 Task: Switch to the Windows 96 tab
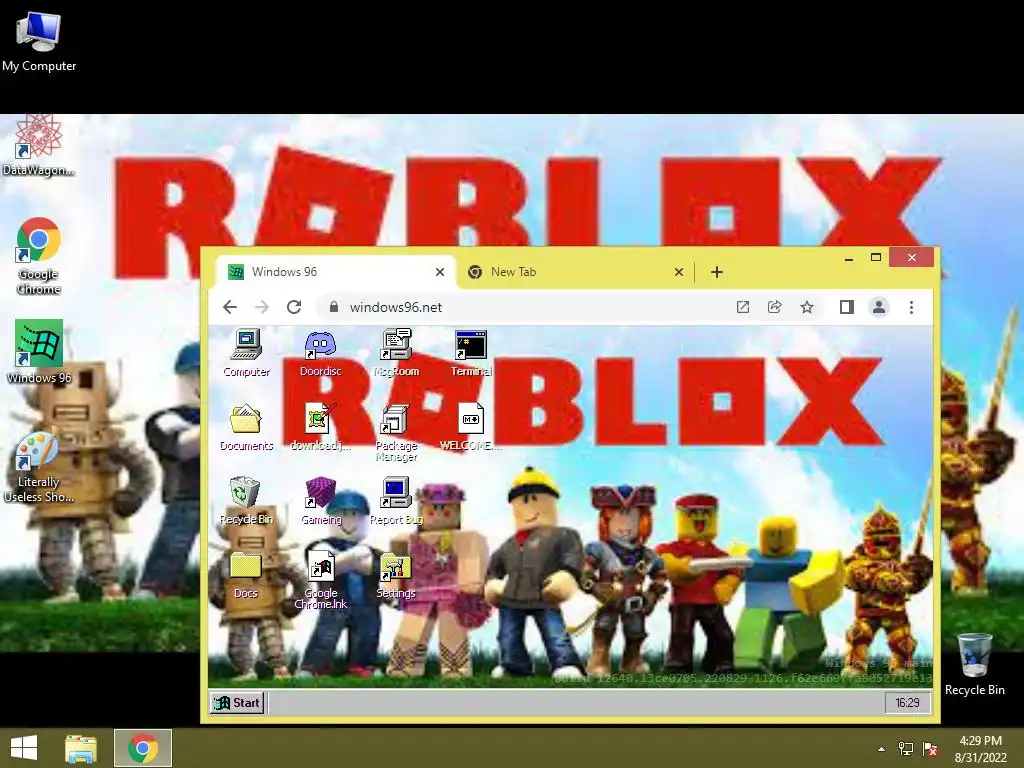336,272
